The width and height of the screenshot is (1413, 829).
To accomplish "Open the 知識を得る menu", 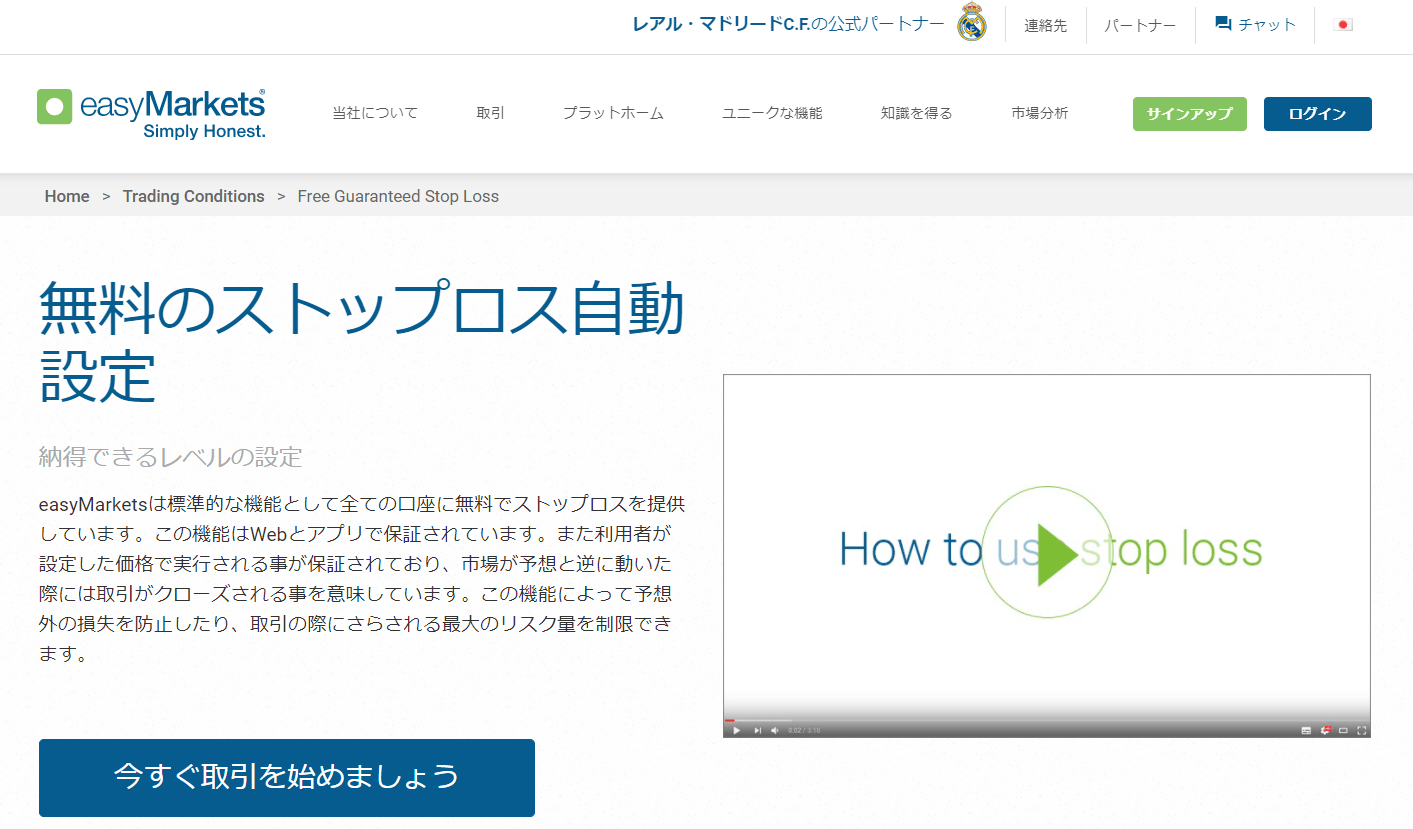I will [917, 113].
